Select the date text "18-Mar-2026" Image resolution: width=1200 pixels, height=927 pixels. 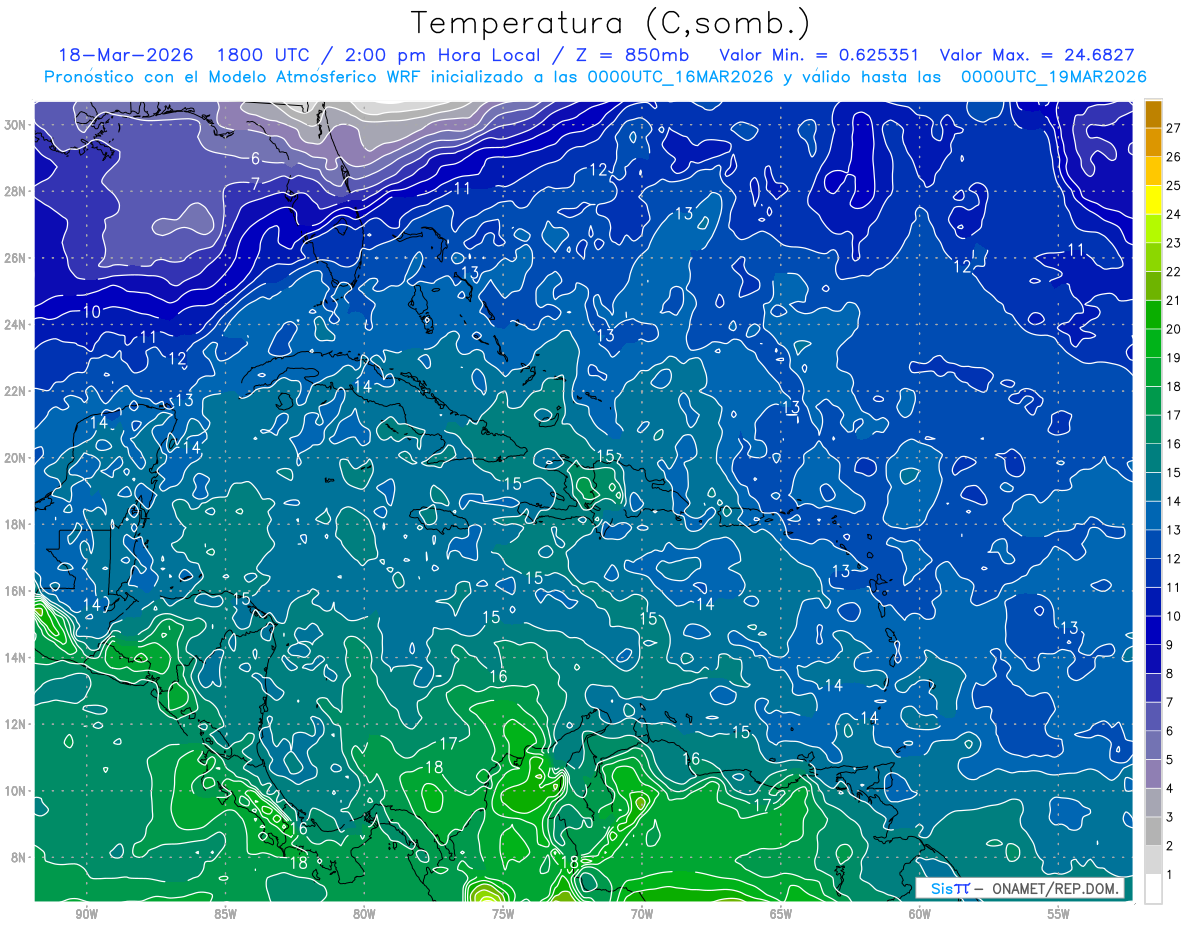tap(124, 55)
